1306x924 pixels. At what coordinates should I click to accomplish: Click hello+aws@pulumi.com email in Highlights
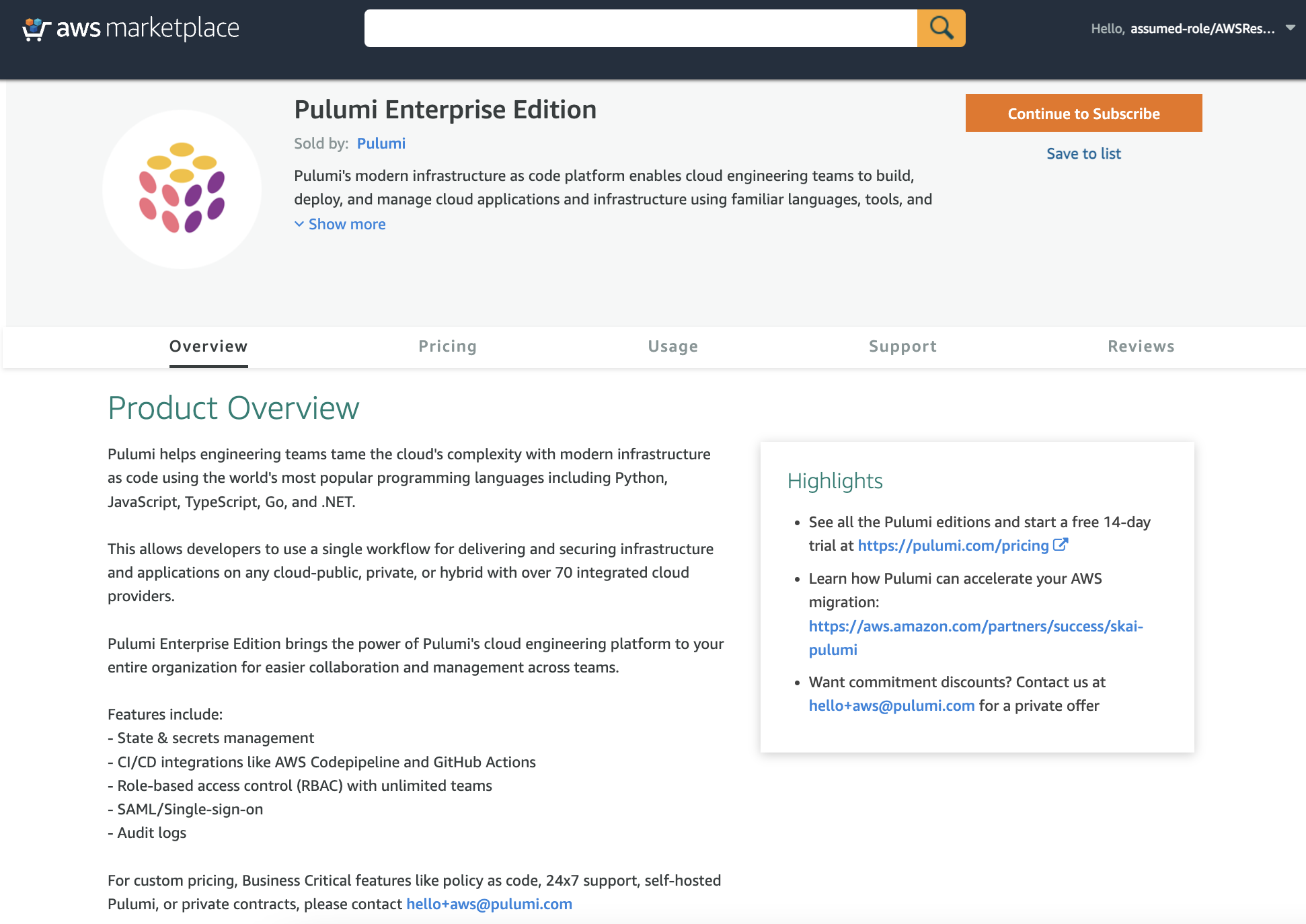tap(892, 705)
